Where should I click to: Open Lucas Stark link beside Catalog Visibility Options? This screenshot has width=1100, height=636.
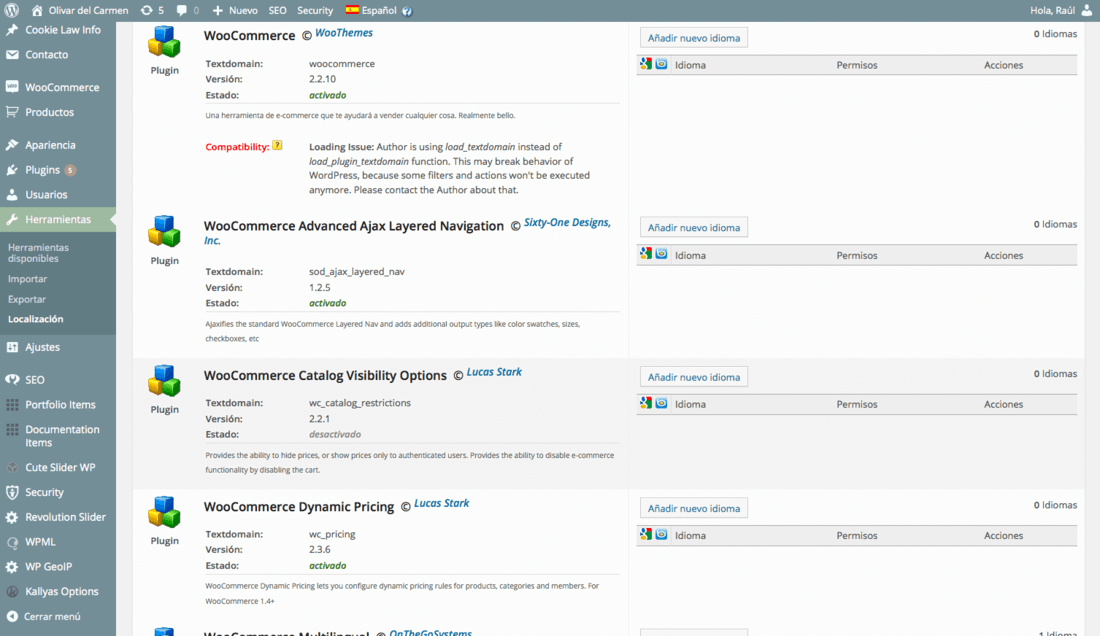click(x=494, y=372)
